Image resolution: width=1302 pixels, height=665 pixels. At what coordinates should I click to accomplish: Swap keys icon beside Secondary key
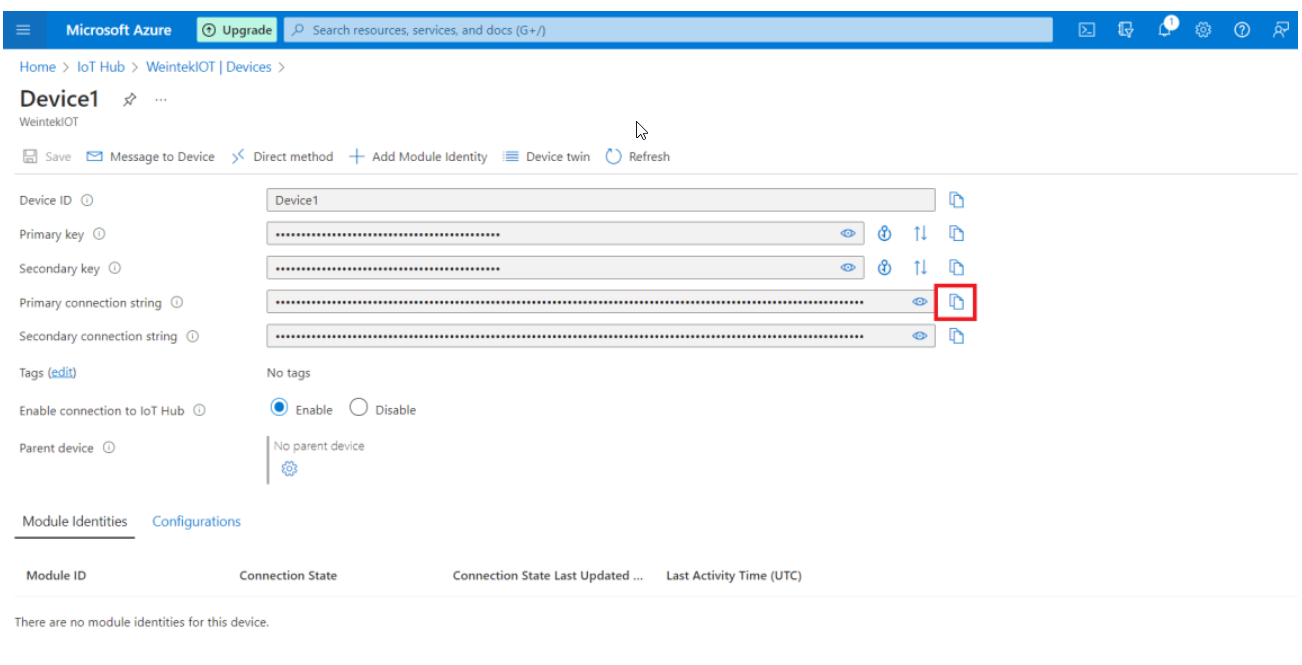920,268
